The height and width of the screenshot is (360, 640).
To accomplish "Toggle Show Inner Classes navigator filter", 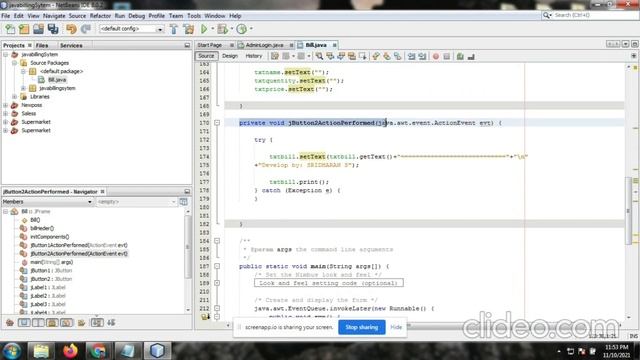I will click(66, 323).
